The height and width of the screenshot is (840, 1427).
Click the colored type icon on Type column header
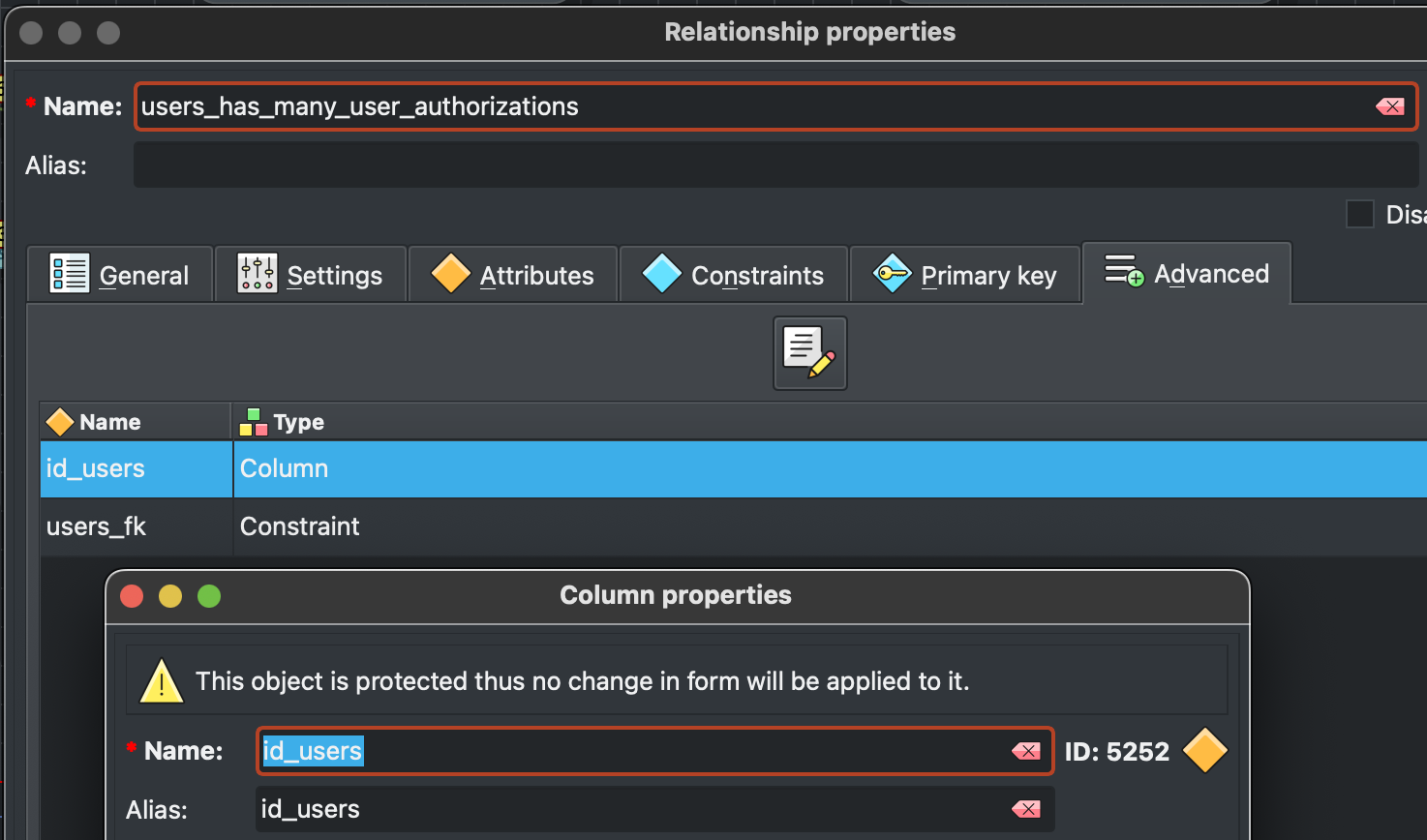(x=252, y=421)
